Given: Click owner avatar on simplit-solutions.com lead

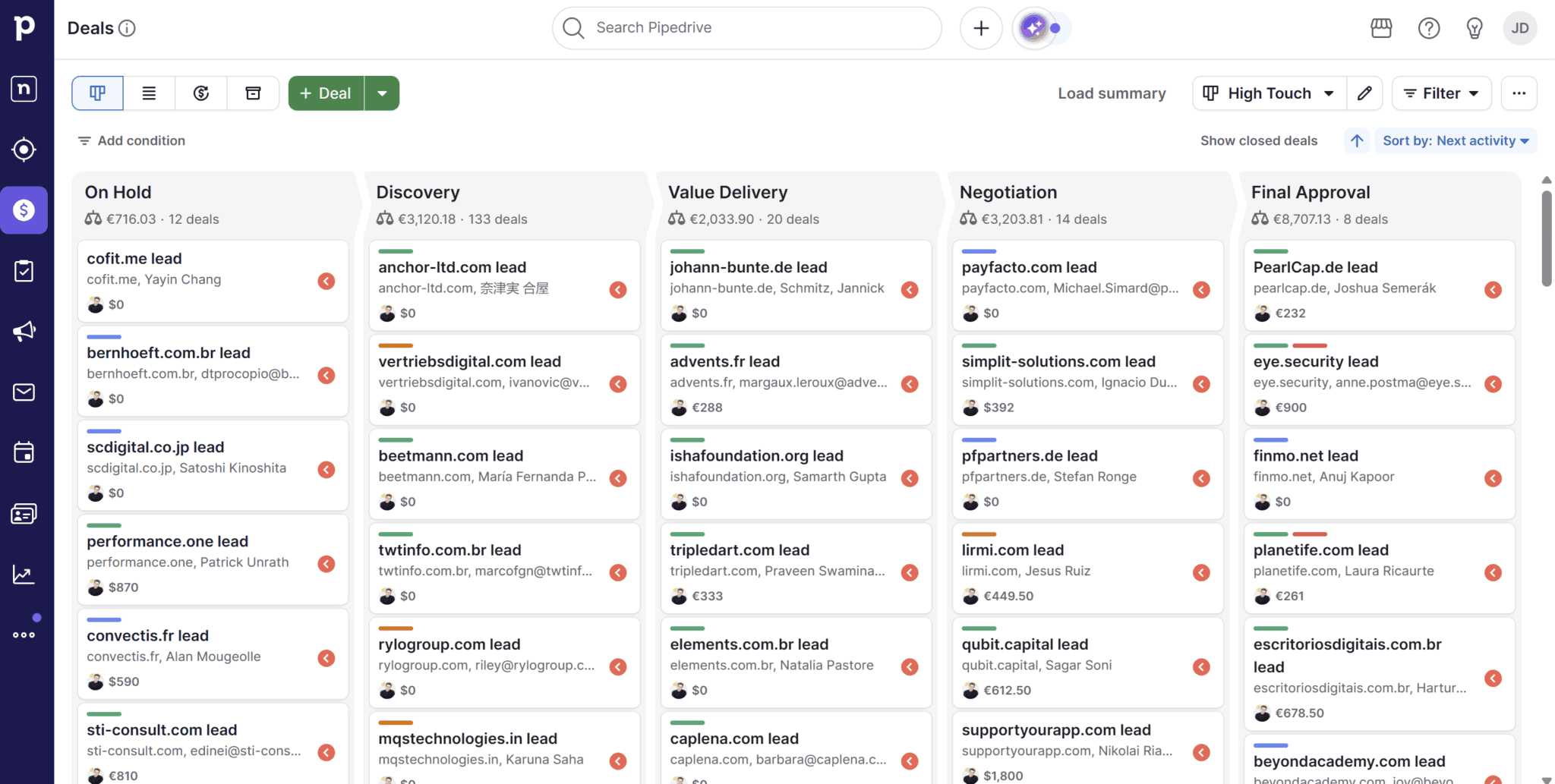Looking at the screenshot, I should coord(970,408).
